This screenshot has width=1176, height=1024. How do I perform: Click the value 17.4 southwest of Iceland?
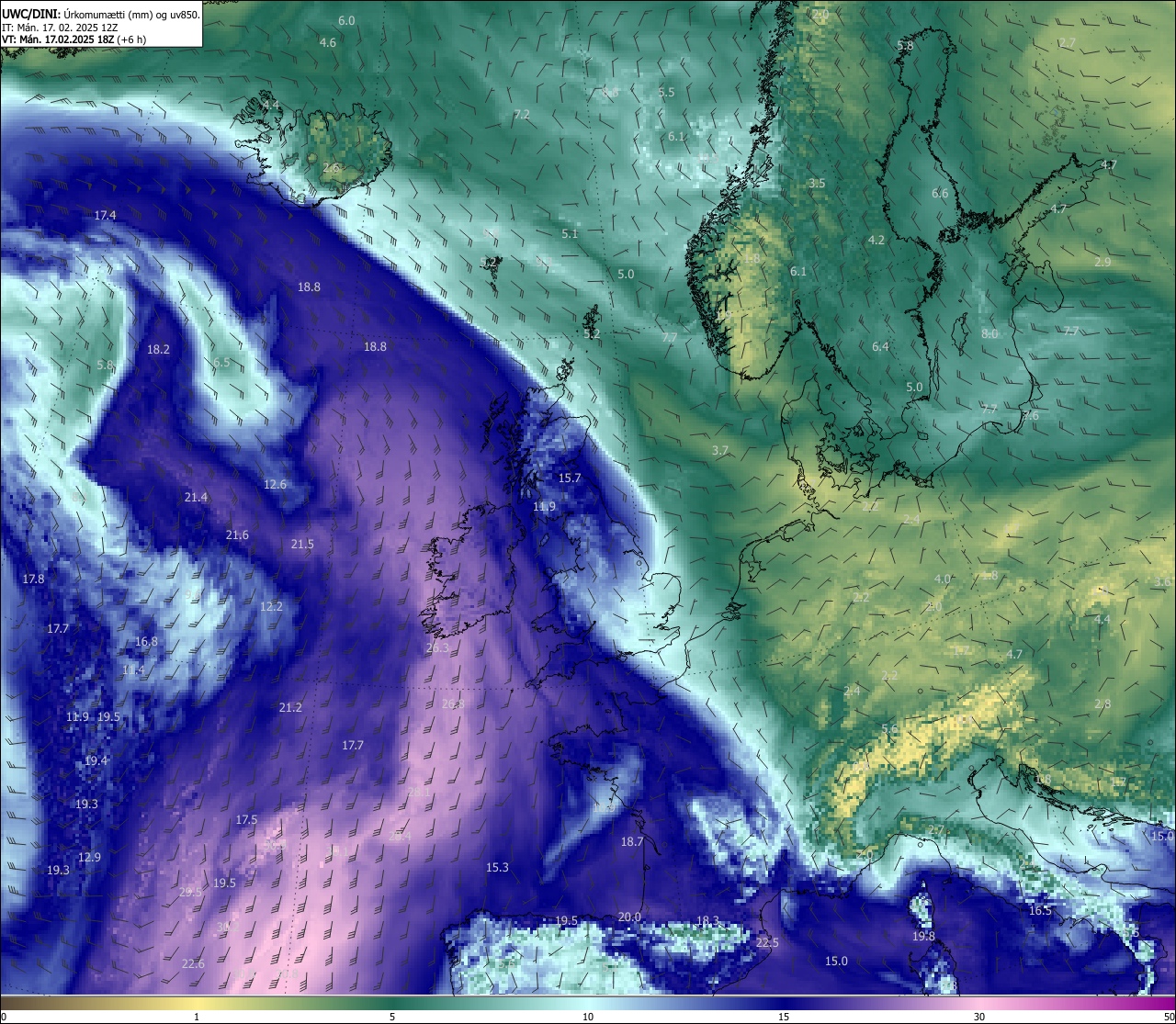(x=105, y=216)
